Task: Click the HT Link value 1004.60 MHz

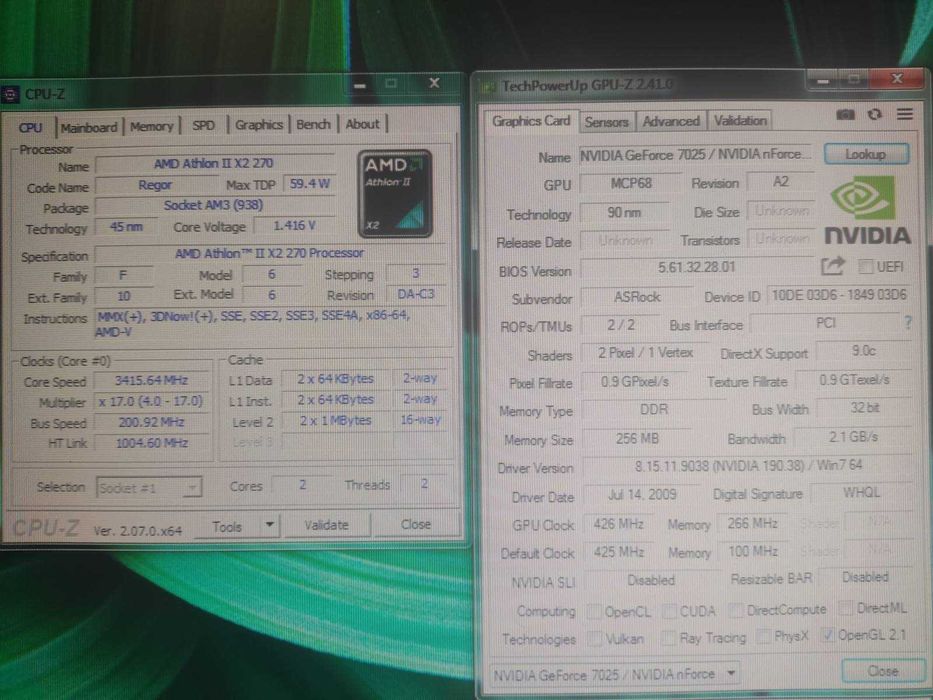Action: click(151, 443)
